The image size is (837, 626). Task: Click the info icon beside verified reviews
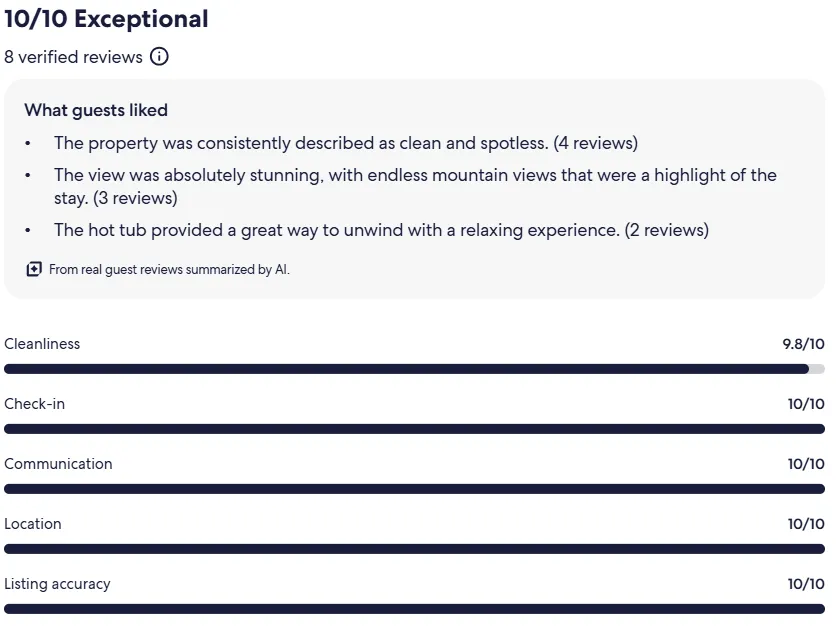pos(159,57)
